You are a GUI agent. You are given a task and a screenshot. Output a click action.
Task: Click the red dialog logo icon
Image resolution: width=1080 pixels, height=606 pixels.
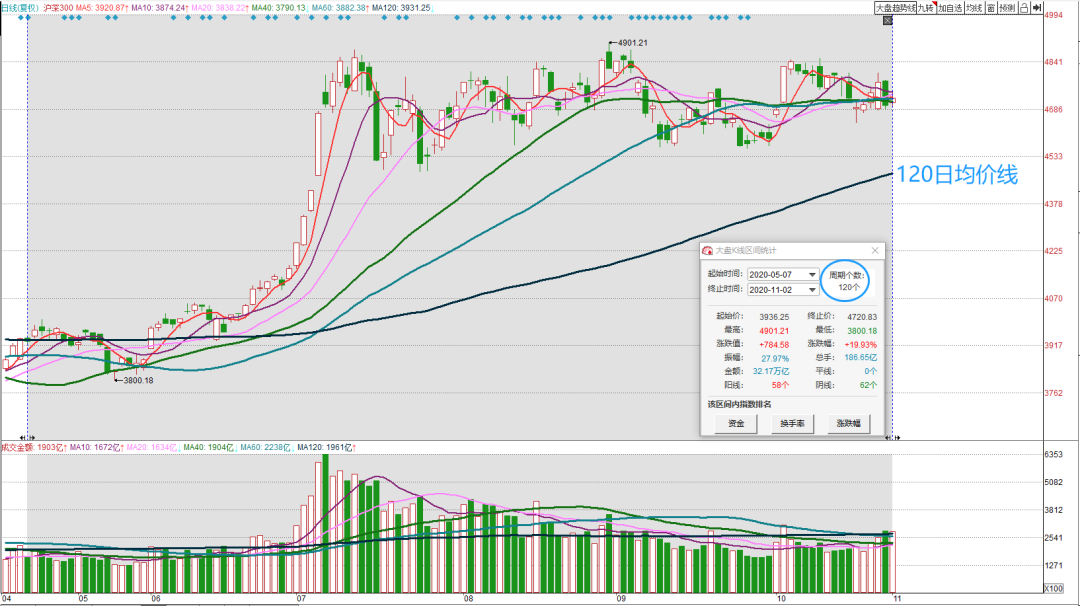[707, 251]
